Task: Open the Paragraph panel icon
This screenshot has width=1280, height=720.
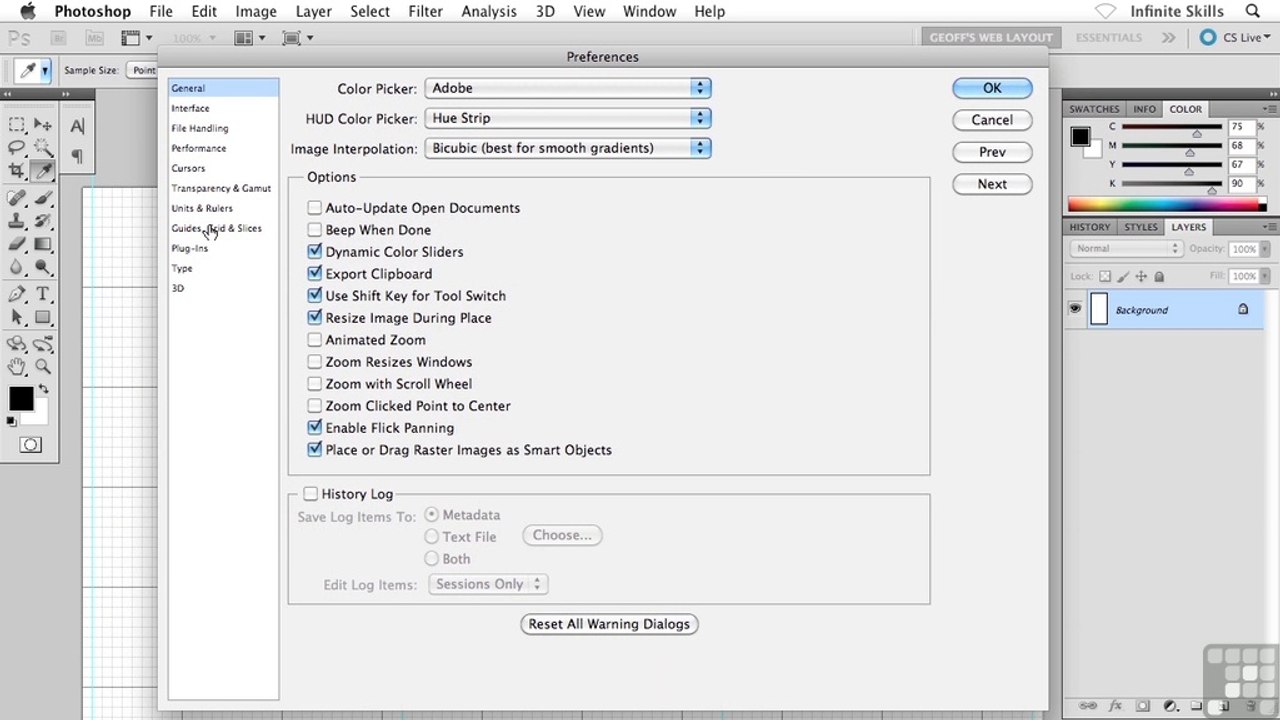Action: (77, 156)
